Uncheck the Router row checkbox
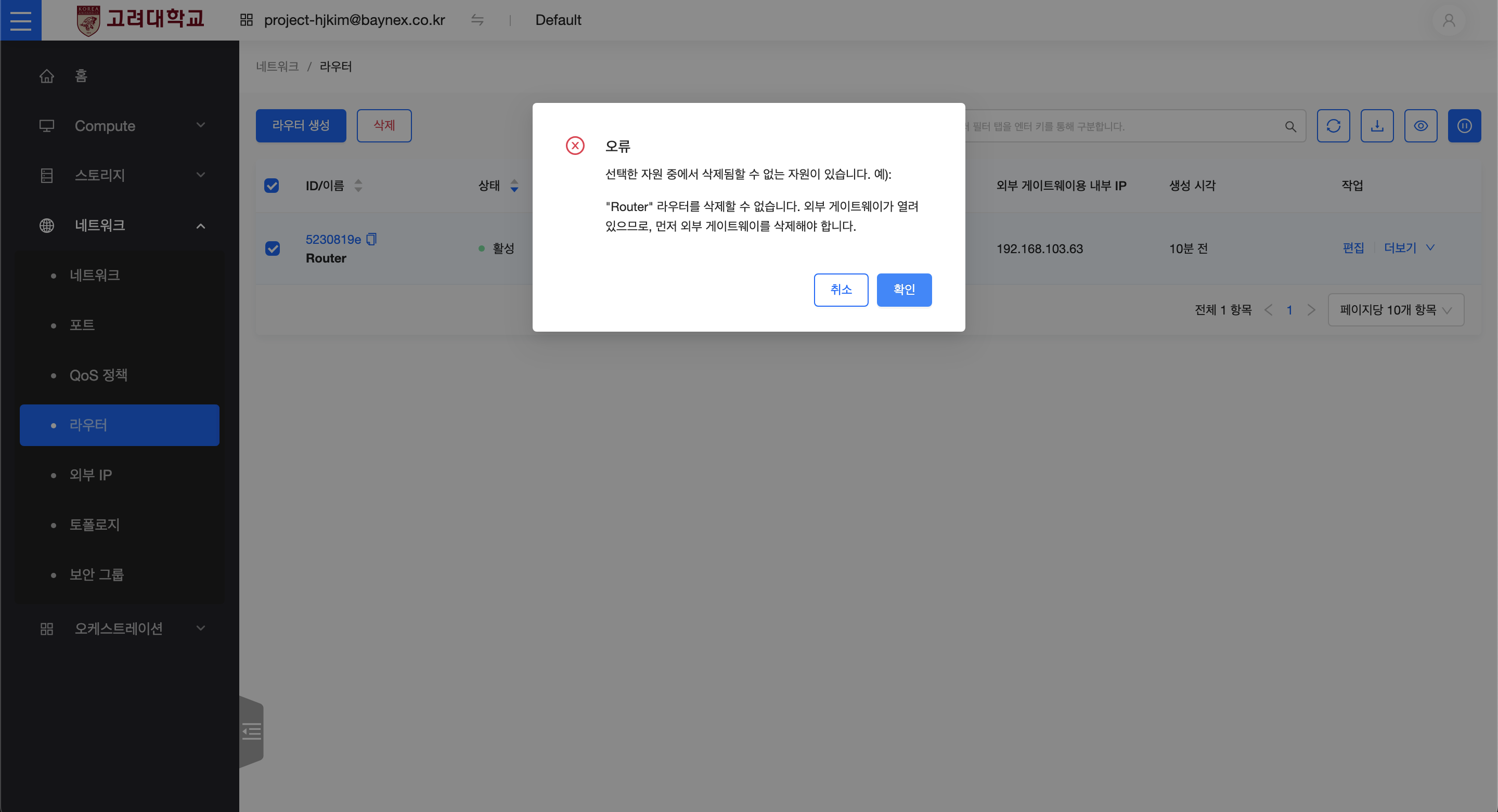The height and width of the screenshot is (812, 1498). pyautogui.click(x=272, y=248)
